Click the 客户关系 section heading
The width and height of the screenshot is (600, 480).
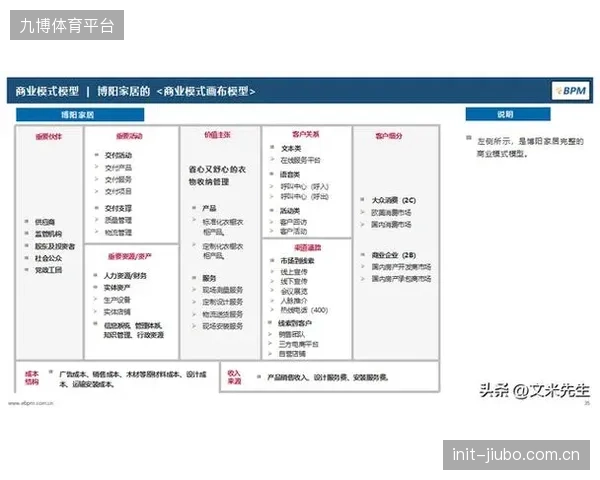(305, 134)
